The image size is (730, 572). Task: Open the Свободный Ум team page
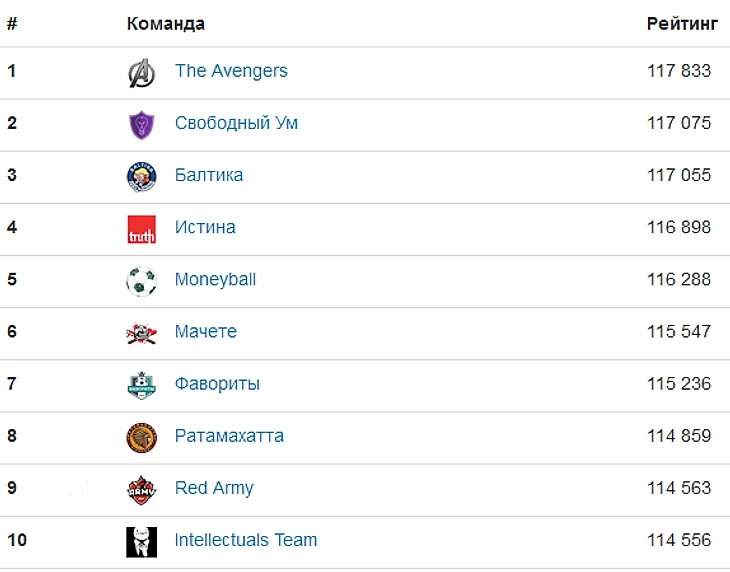point(236,123)
